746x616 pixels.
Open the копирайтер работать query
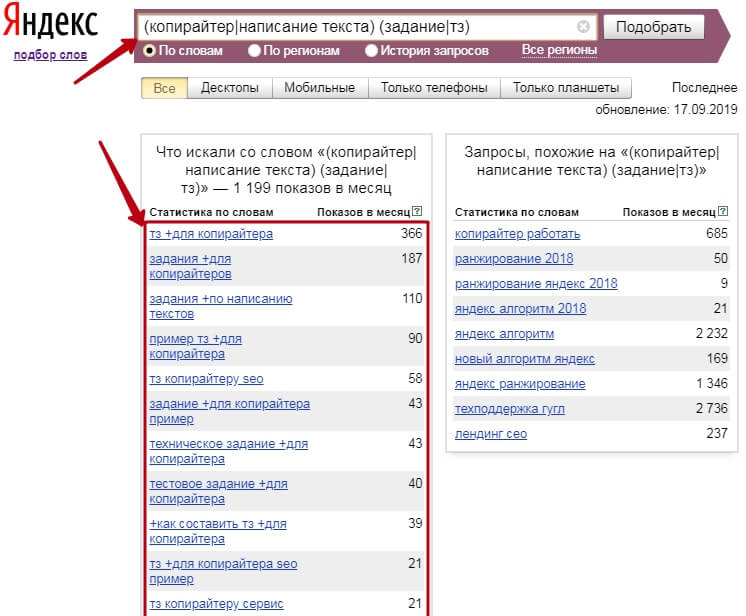[x=518, y=234]
